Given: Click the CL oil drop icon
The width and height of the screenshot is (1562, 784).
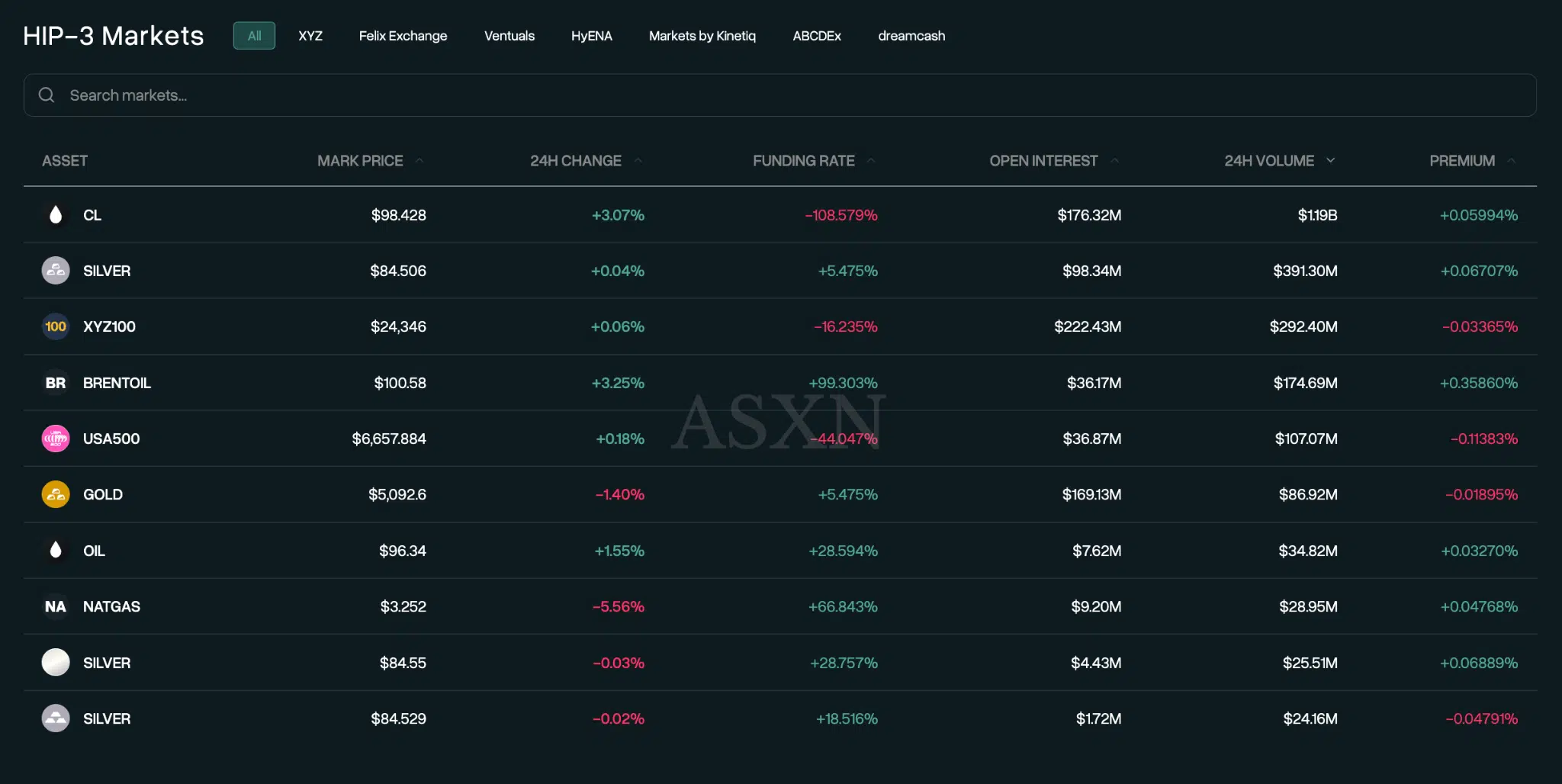Looking at the screenshot, I should pos(55,215).
